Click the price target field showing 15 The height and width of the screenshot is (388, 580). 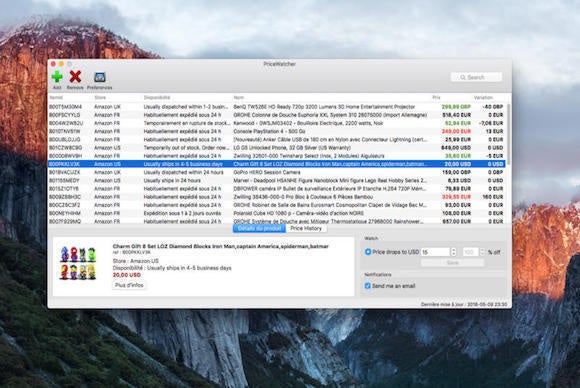point(435,252)
